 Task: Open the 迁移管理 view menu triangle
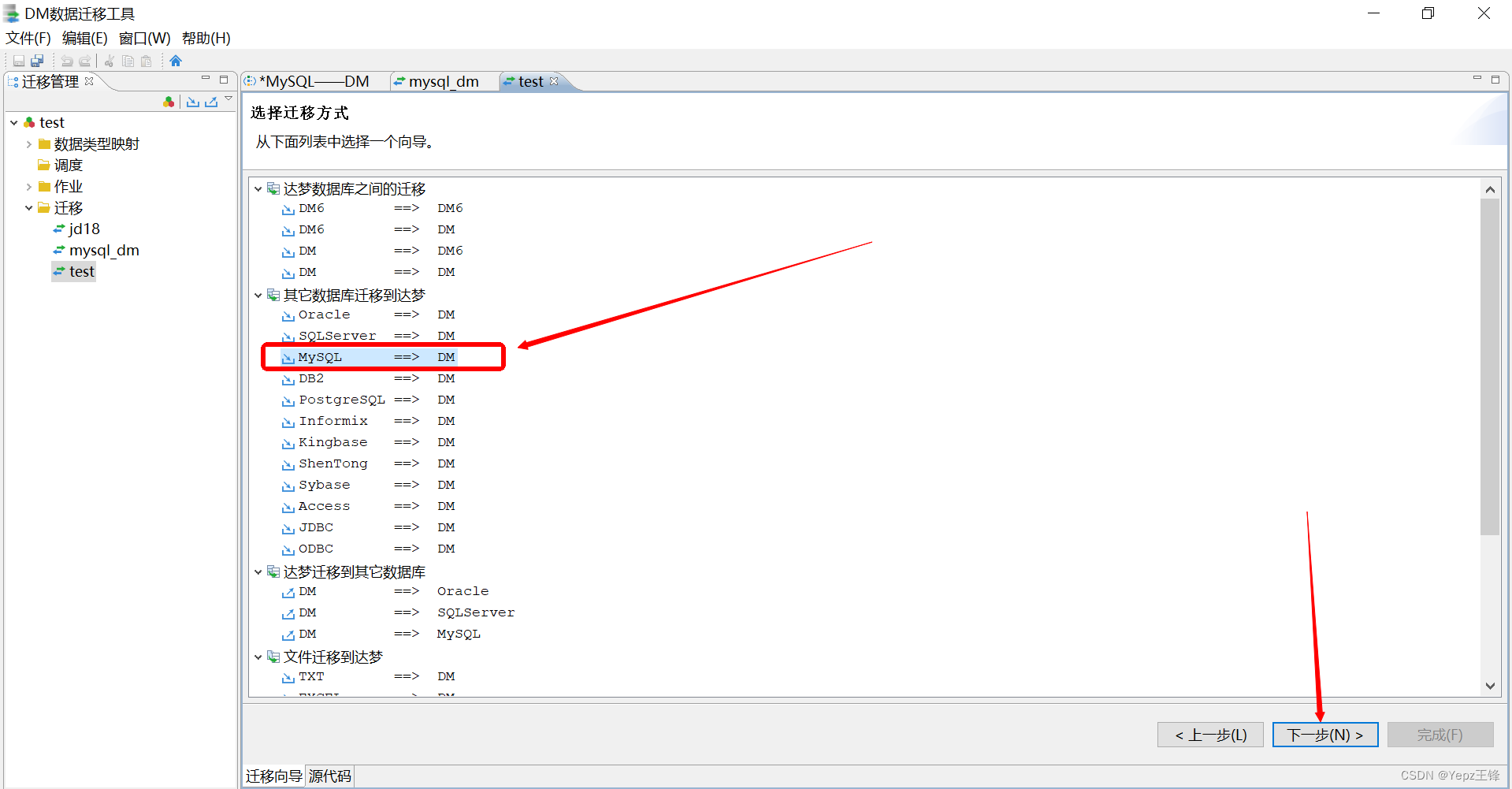228,99
